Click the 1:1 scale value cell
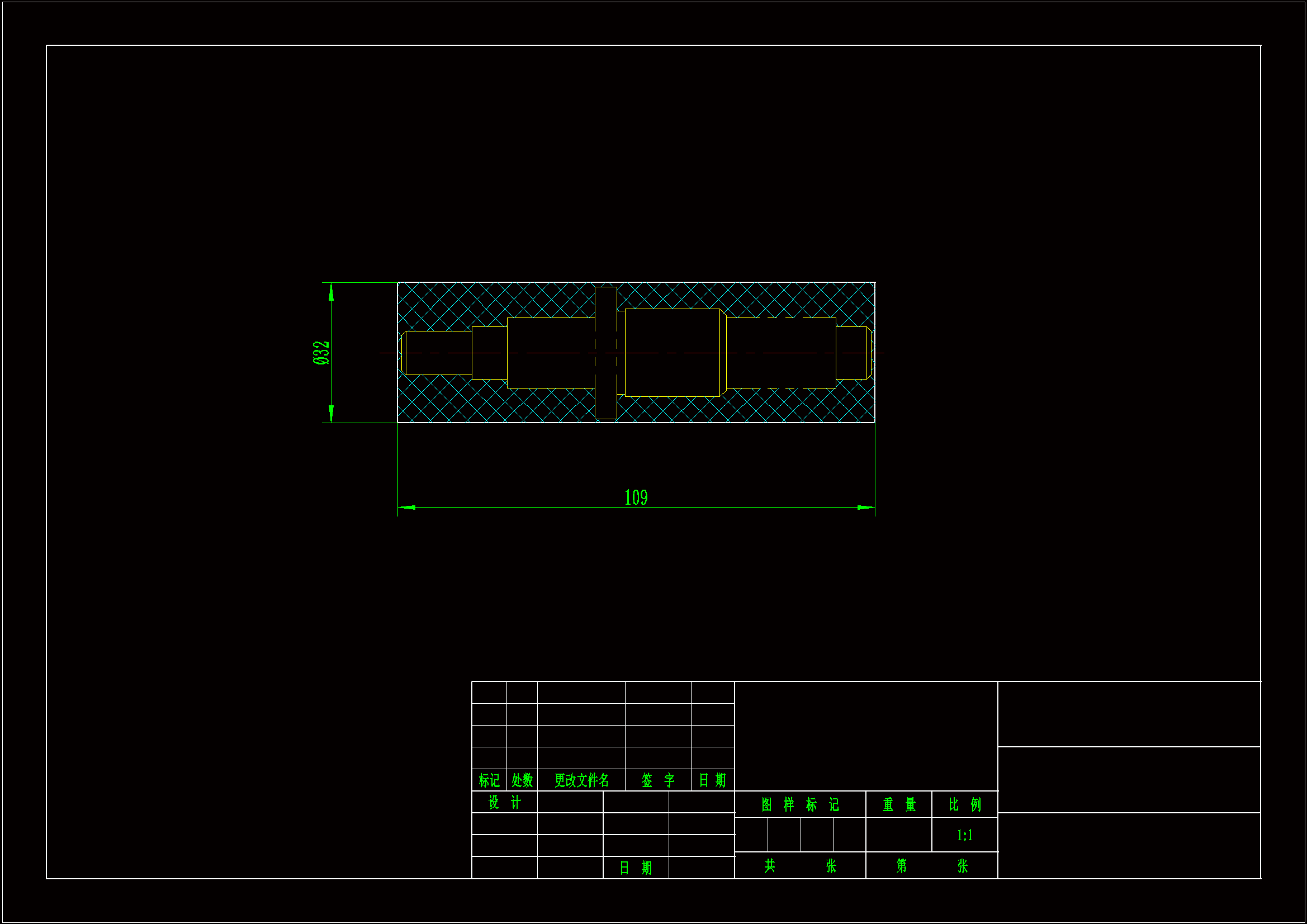The image size is (1307, 924). point(964,835)
